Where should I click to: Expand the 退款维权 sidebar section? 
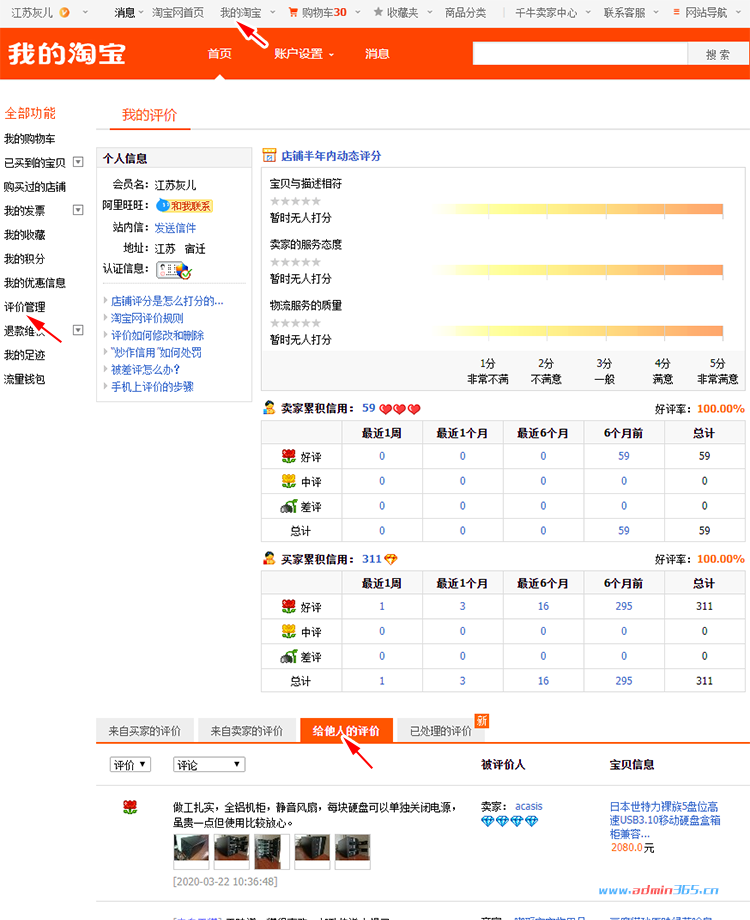[x=78, y=330]
